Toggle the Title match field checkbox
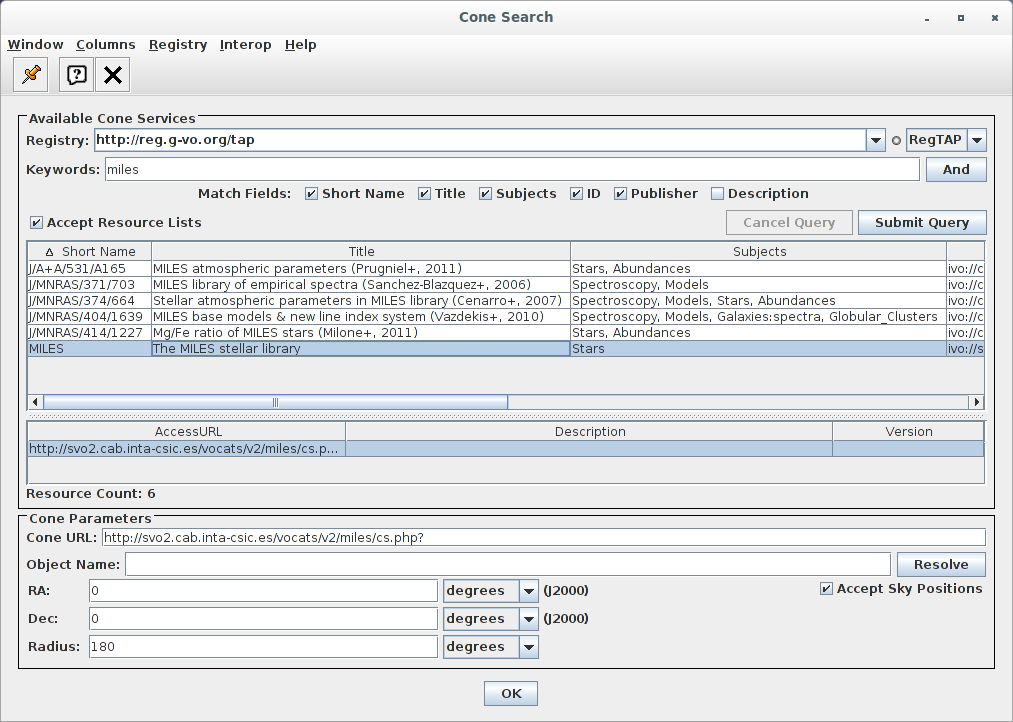 click(x=424, y=194)
